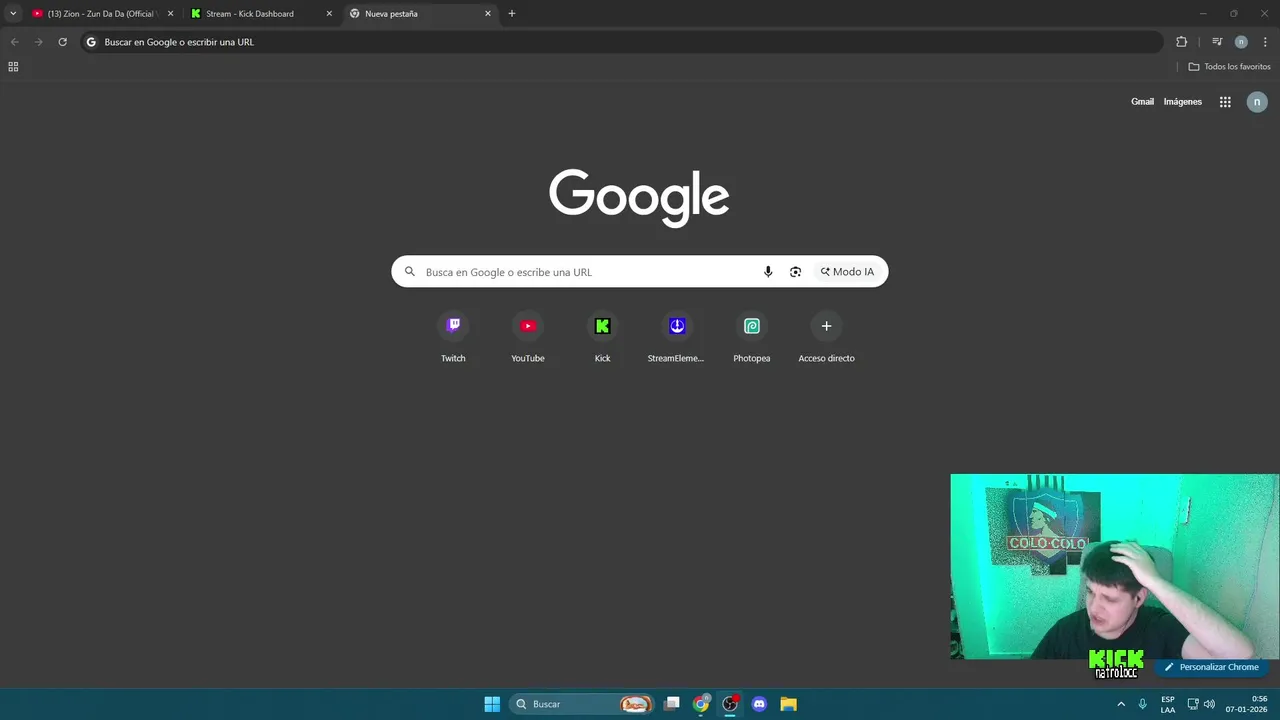Change the ESP LAA input language
Viewport: 1280px width, 720px height.
pos(1168,704)
